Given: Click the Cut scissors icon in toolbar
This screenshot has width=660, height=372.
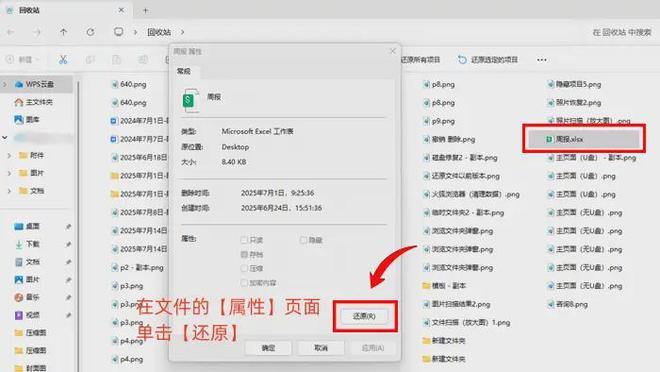Looking at the screenshot, I should (x=63, y=60).
